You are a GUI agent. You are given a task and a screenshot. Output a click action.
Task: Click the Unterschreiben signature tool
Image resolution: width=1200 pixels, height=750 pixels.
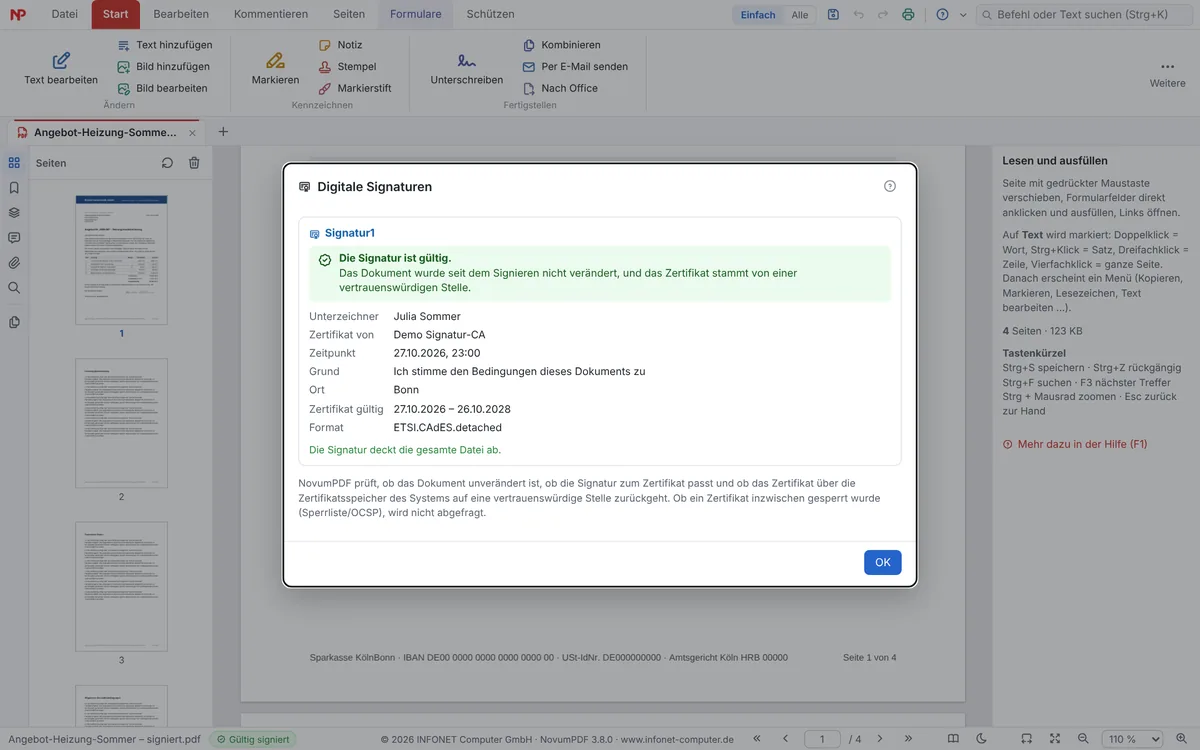466,68
